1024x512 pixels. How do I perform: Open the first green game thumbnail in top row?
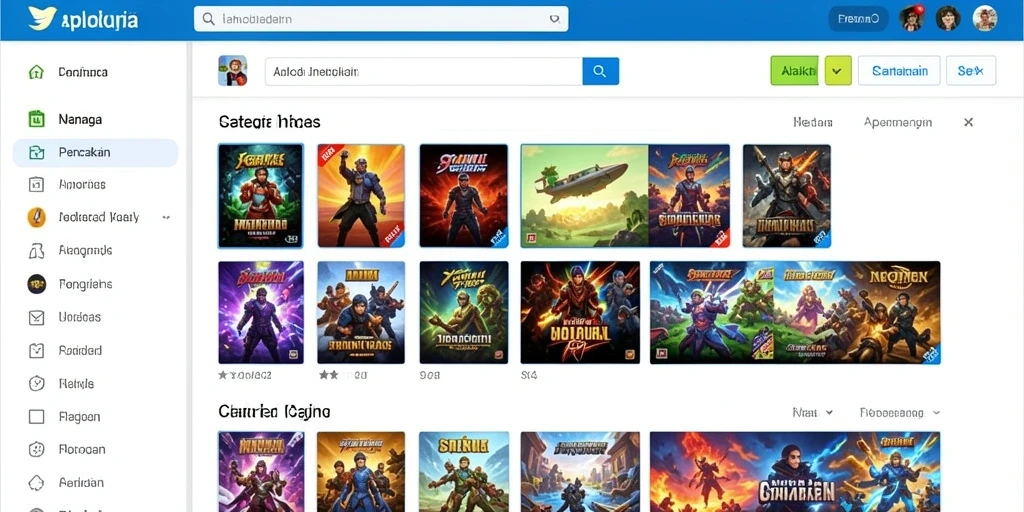(261, 196)
